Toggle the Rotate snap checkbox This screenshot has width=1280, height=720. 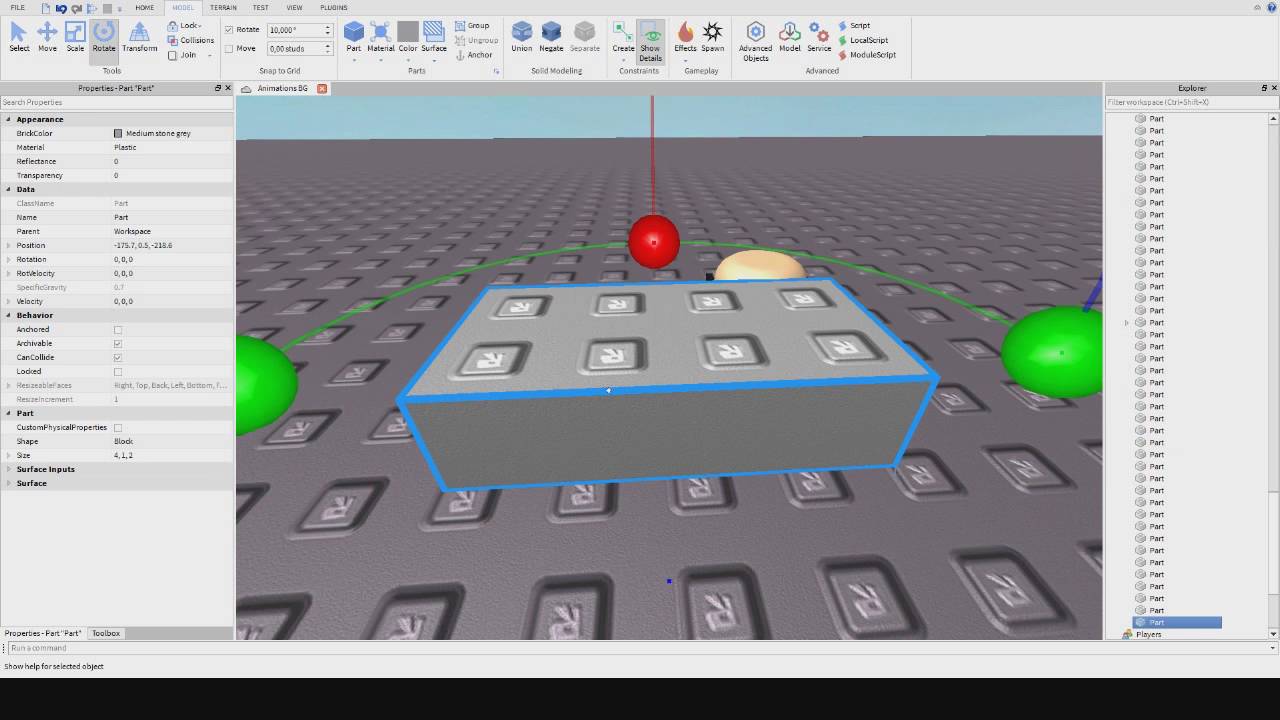pyautogui.click(x=229, y=30)
